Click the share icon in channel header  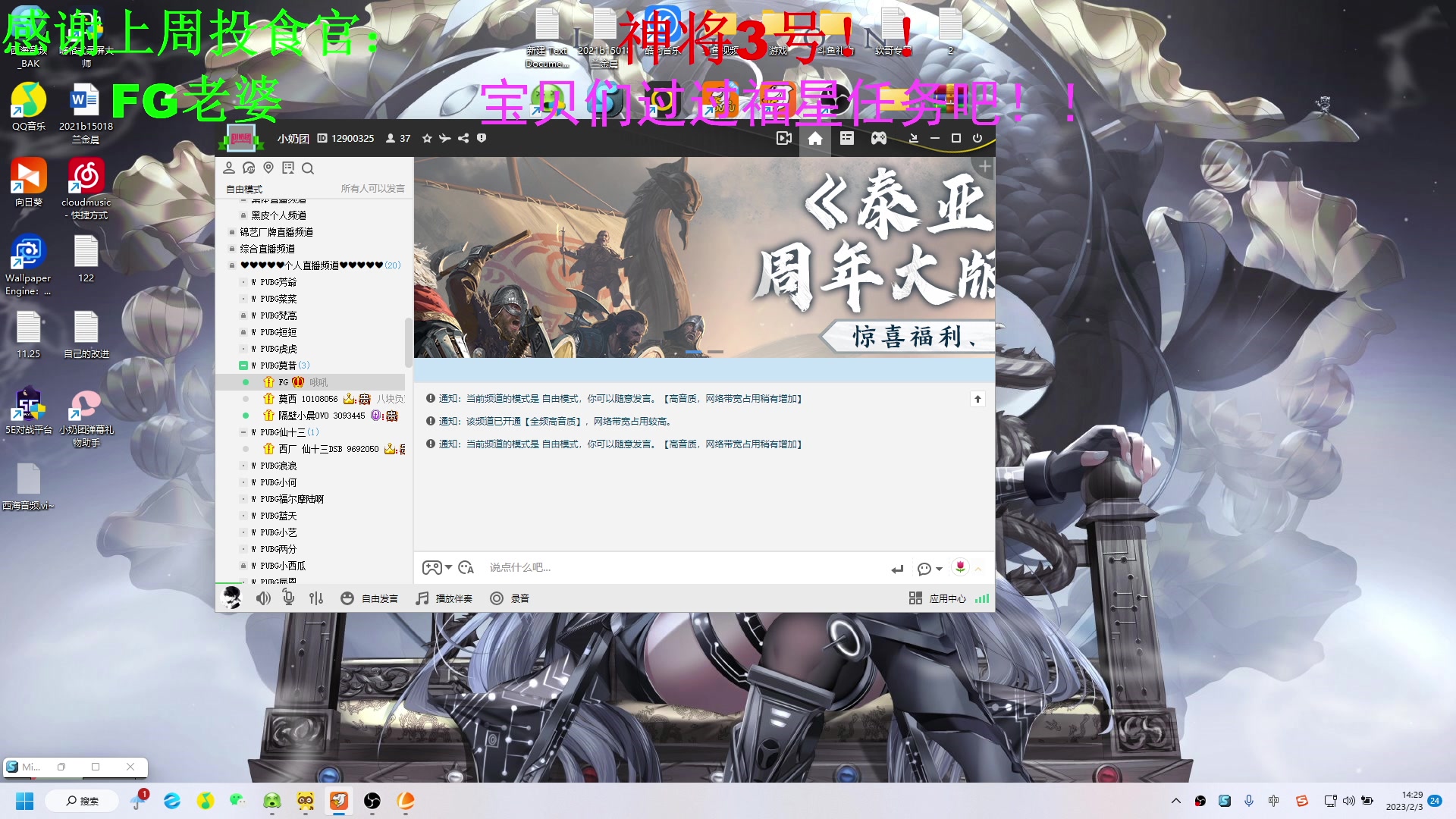pyautogui.click(x=463, y=138)
